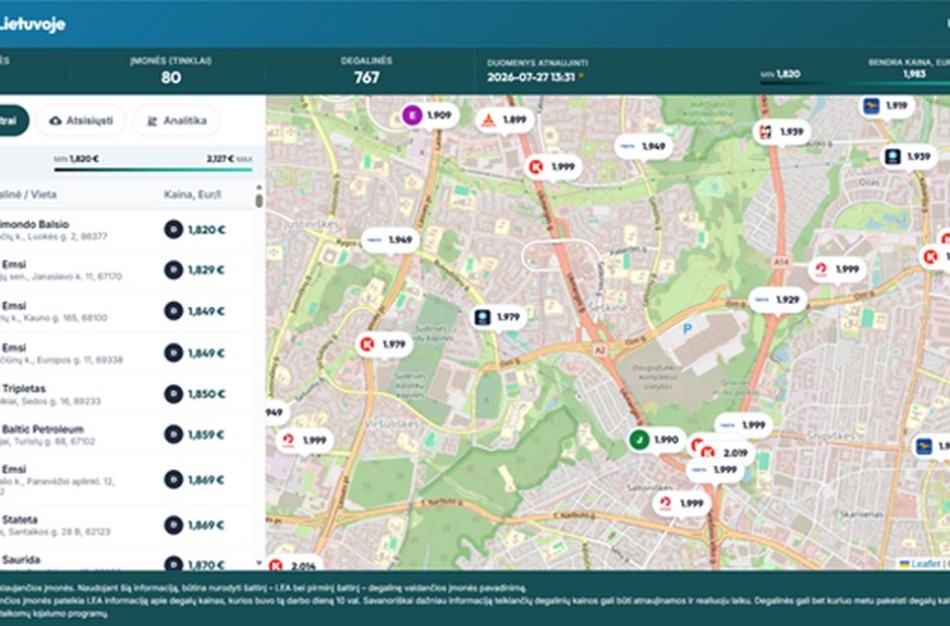Click the red K marker priced 1.999
Screen dimensions: 950x626
click(x=553, y=167)
